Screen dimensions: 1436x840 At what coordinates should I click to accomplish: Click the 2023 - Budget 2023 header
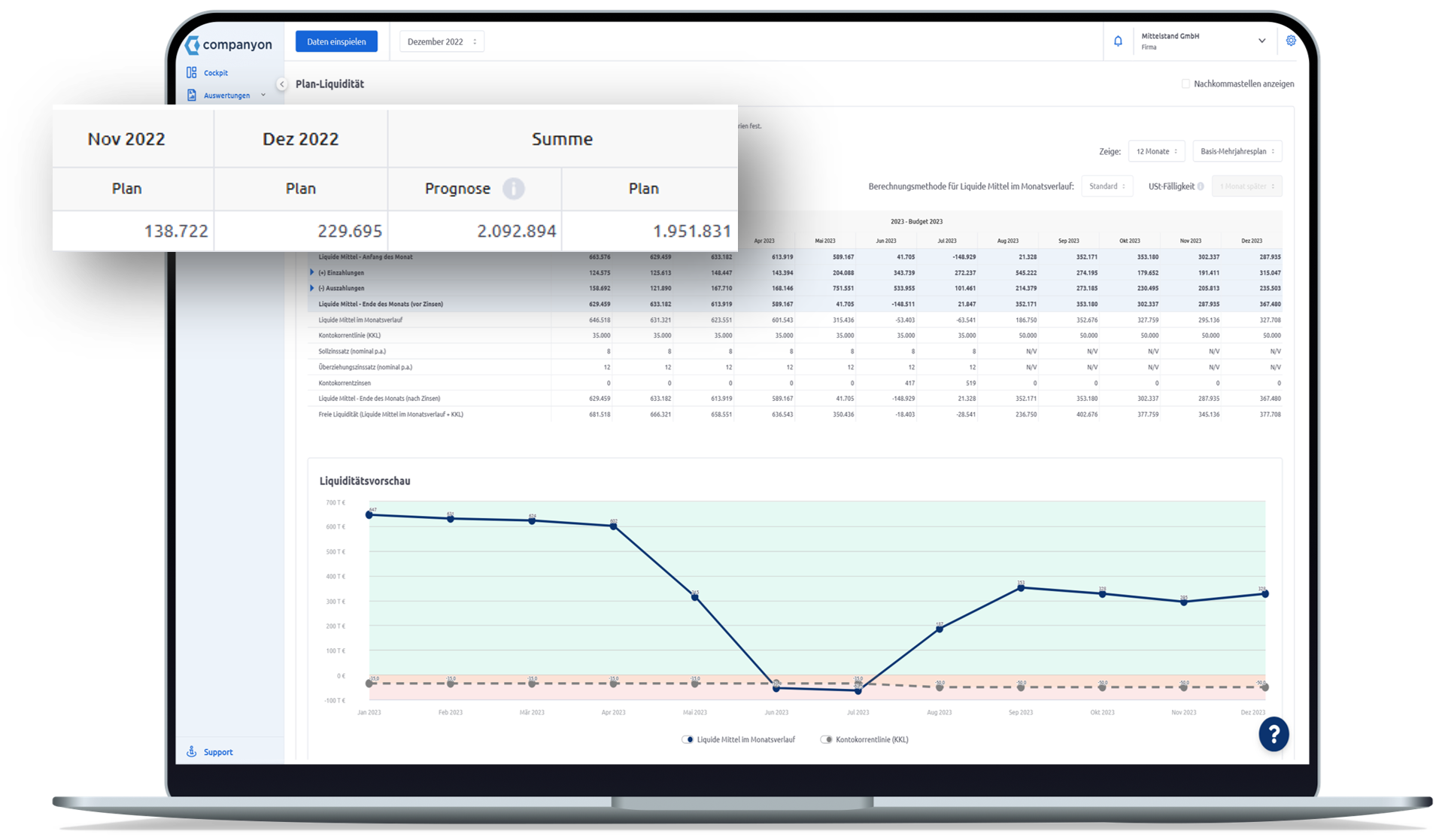916,221
